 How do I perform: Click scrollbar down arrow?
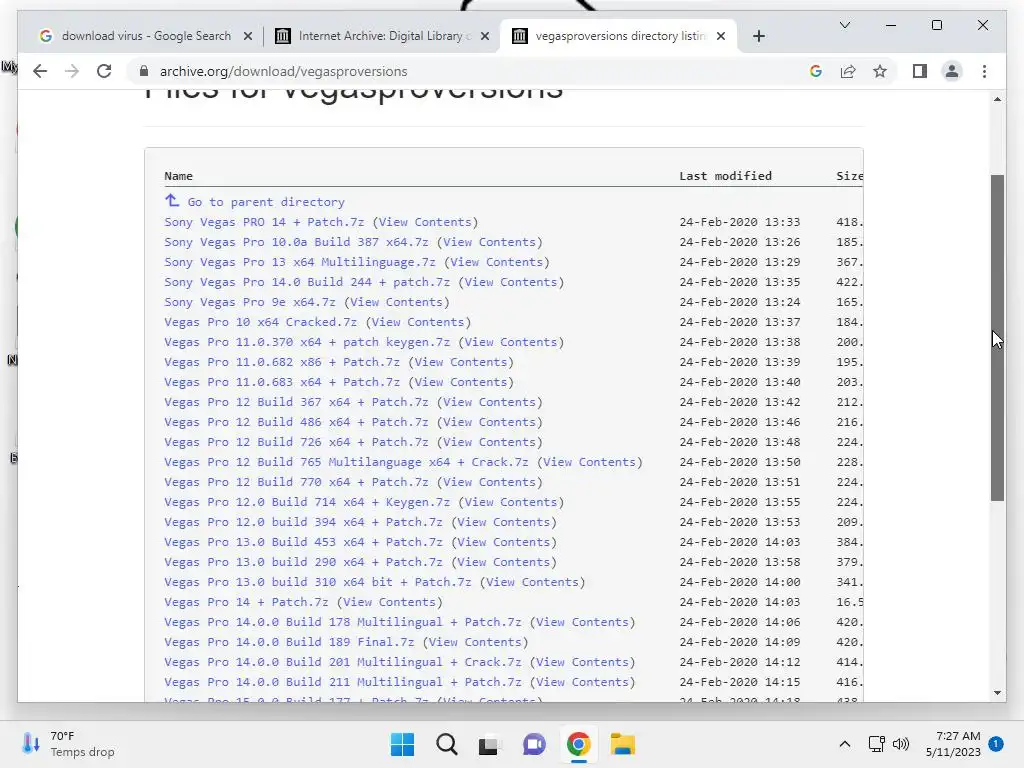tap(997, 692)
